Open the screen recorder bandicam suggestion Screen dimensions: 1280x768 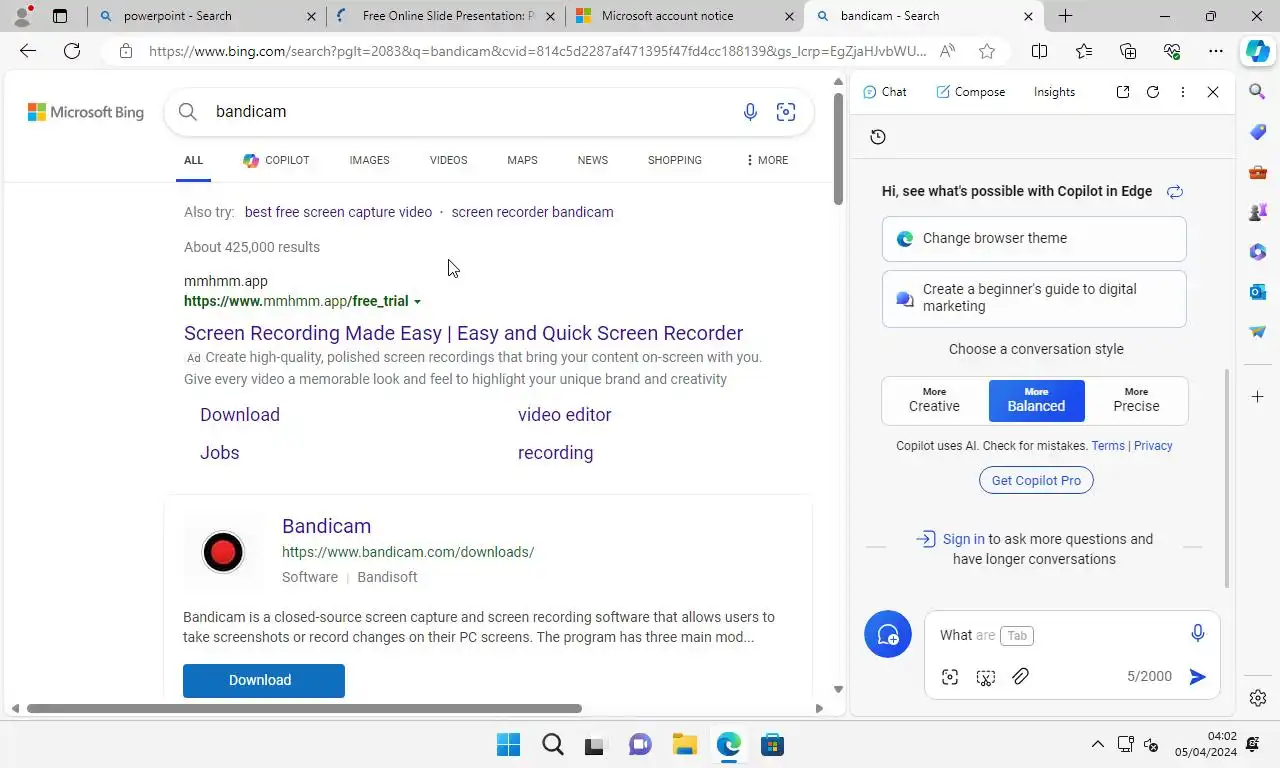532,212
